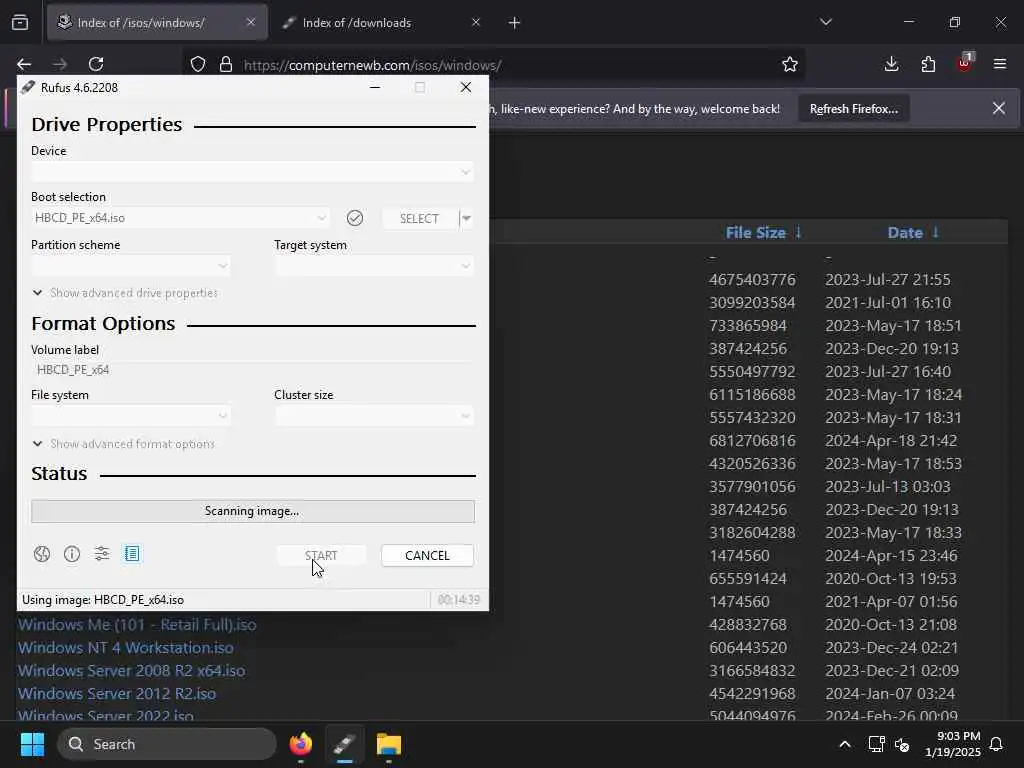Click the SELECT button in Rufus
Viewport: 1024px width, 768px height.
pos(419,218)
